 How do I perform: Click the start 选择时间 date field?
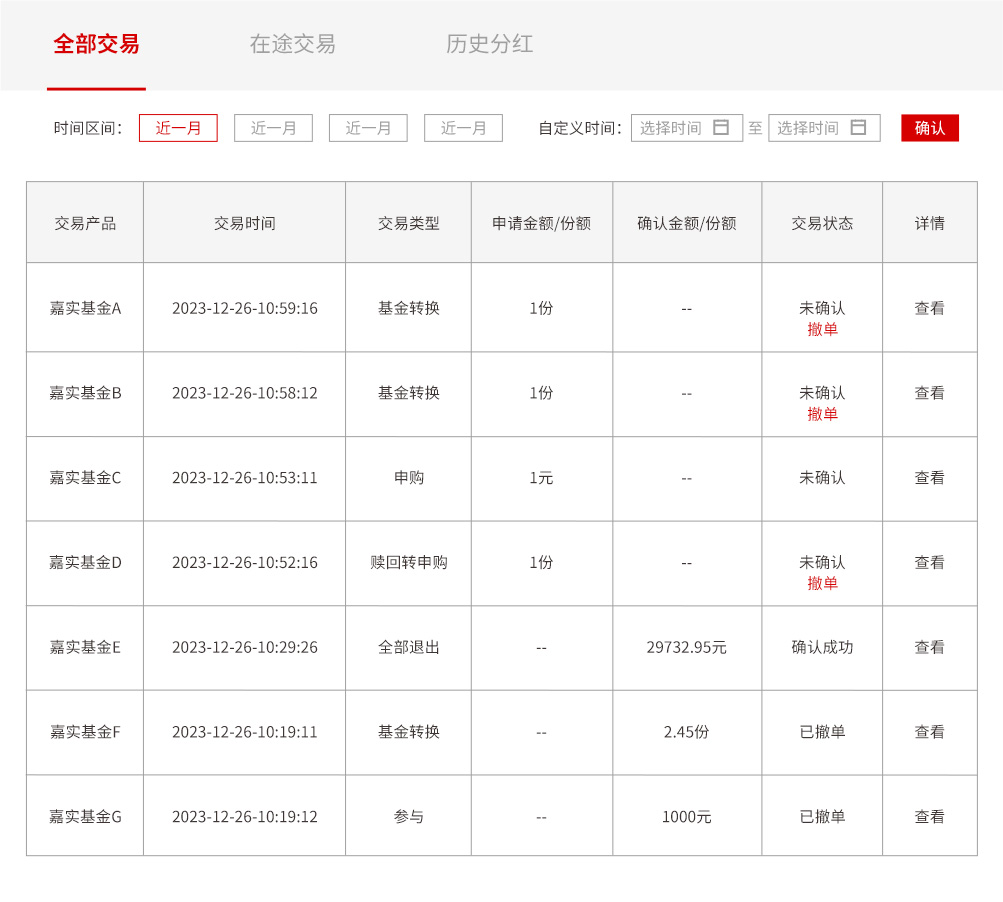[686, 128]
